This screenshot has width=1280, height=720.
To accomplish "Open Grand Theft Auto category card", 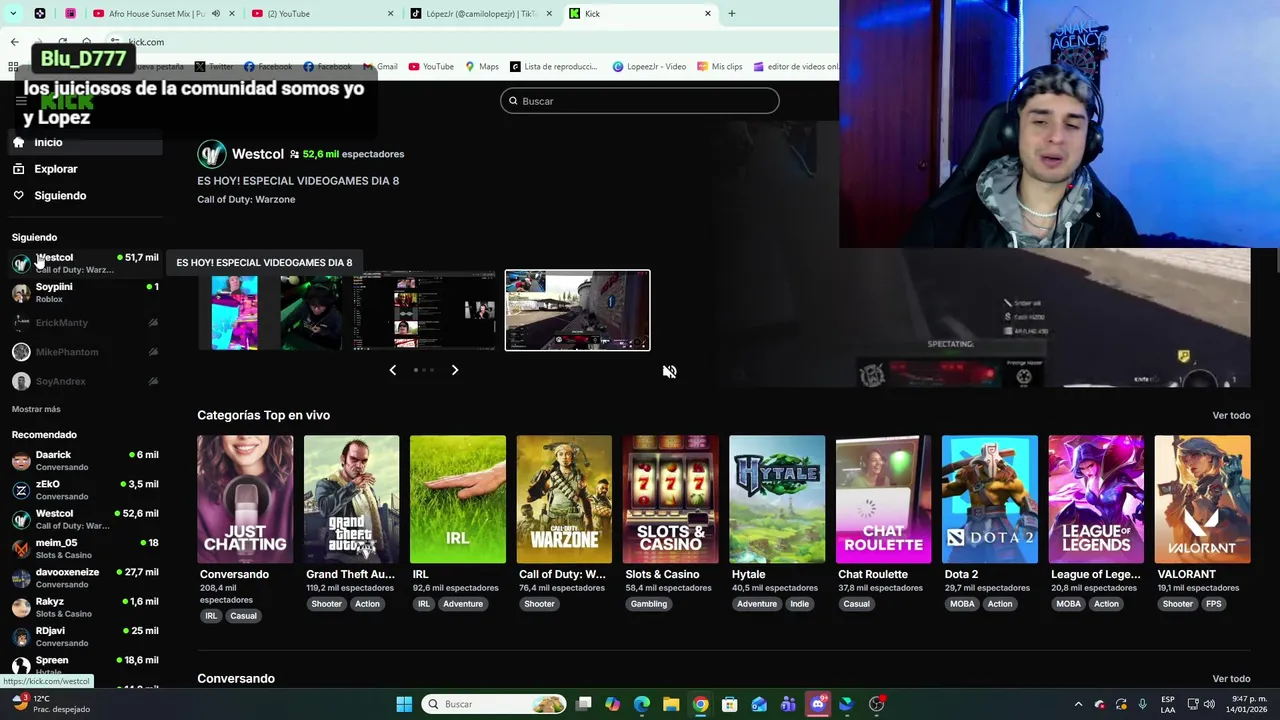I will (351, 499).
